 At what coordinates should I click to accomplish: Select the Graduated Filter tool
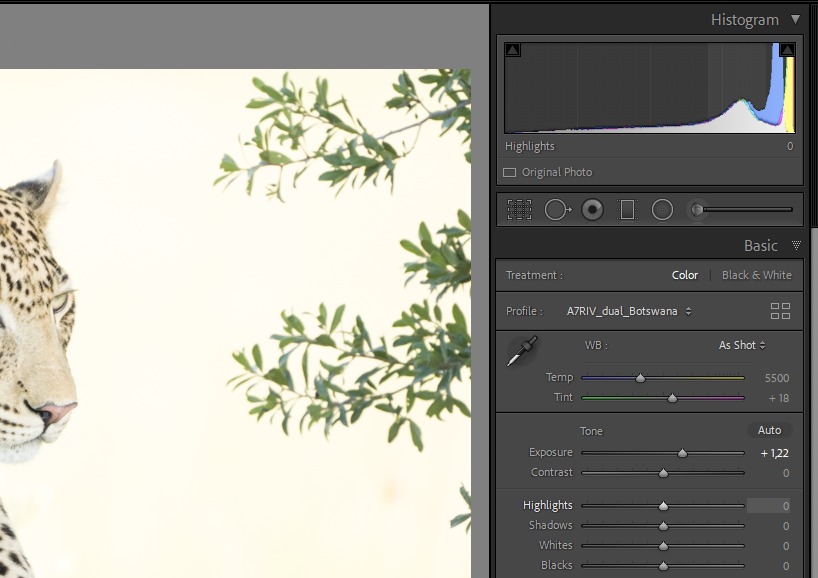pyautogui.click(x=627, y=210)
